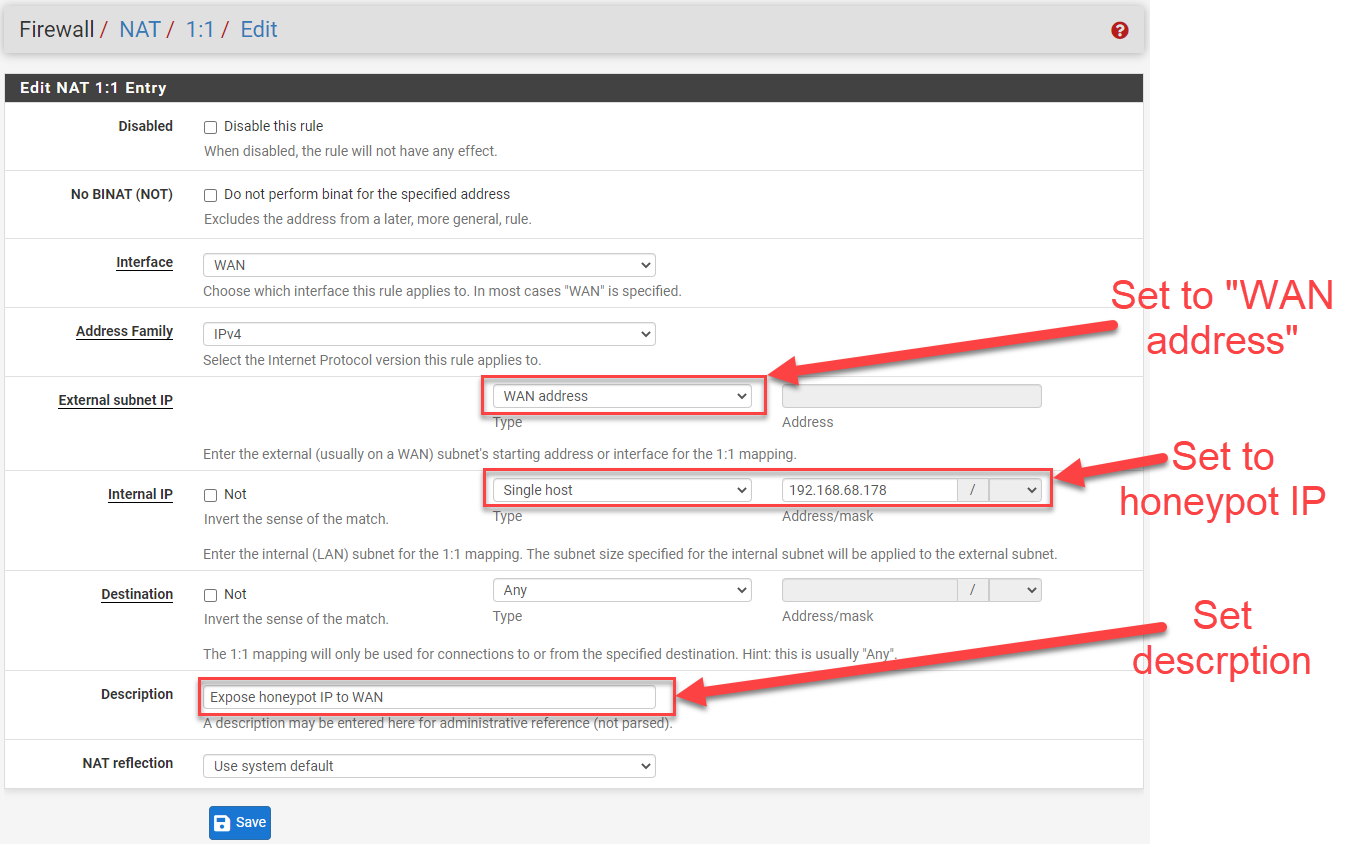
Task: Click the Internal IP address field
Action: click(x=869, y=490)
